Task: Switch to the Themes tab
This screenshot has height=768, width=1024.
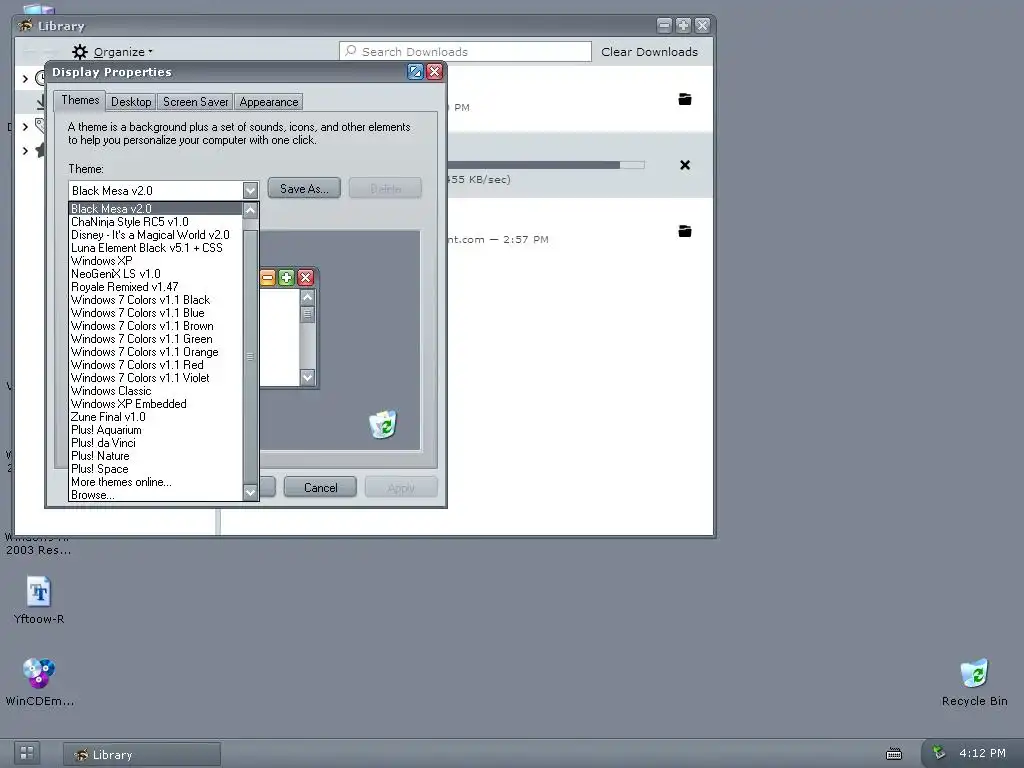Action: [80, 101]
